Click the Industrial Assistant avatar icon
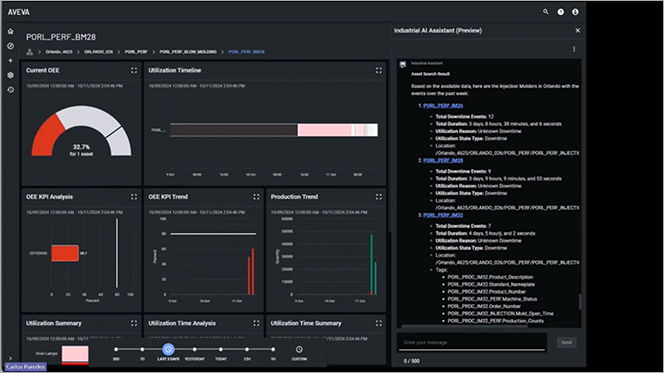664x373 pixels. point(403,64)
